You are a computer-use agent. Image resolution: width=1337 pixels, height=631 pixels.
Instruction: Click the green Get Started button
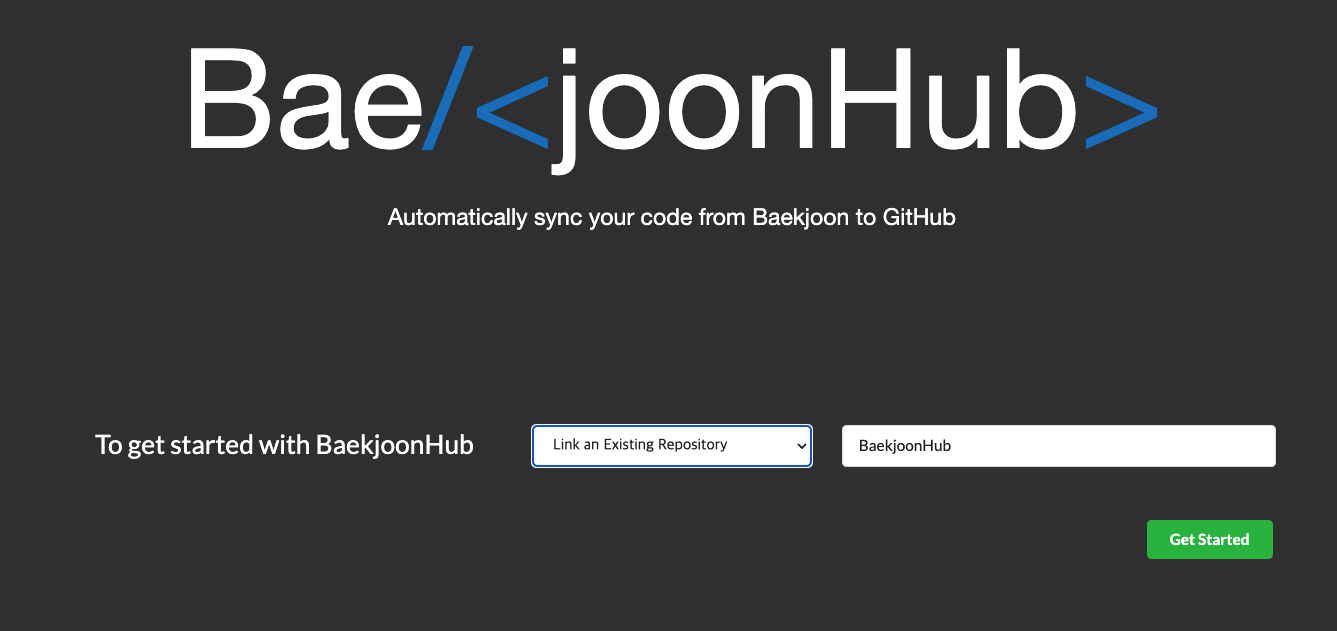1209,539
